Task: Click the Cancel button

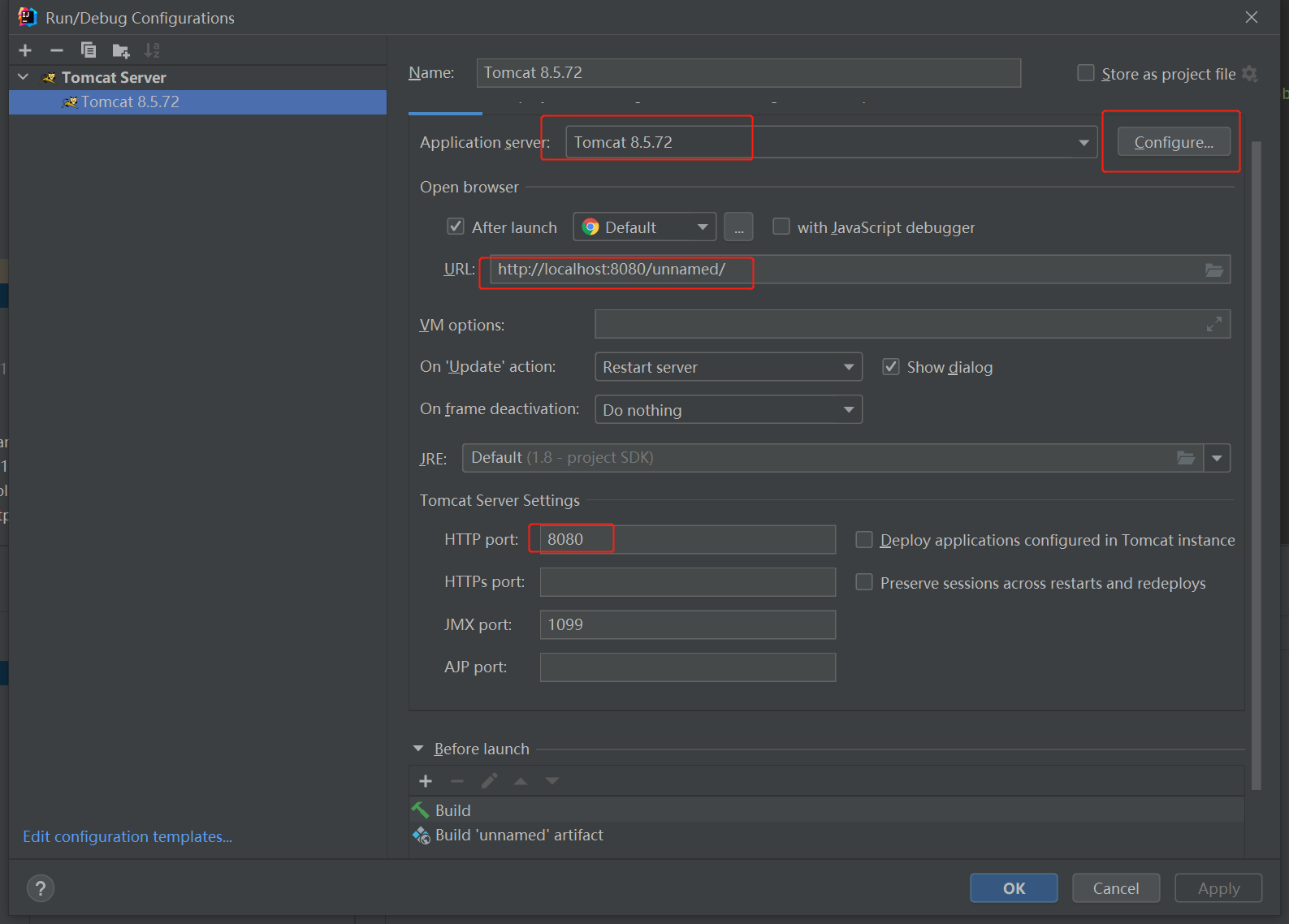Action: click(1116, 888)
